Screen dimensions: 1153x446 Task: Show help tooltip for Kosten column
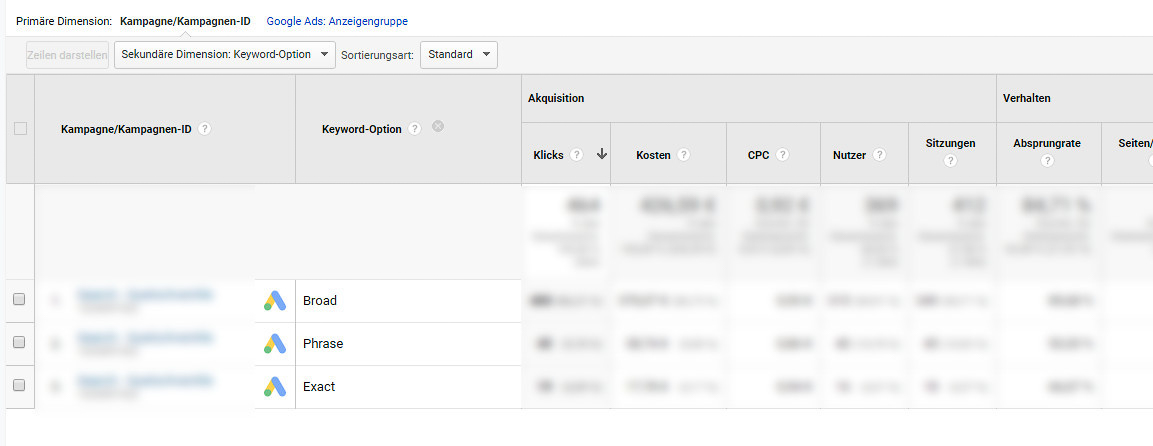(683, 155)
